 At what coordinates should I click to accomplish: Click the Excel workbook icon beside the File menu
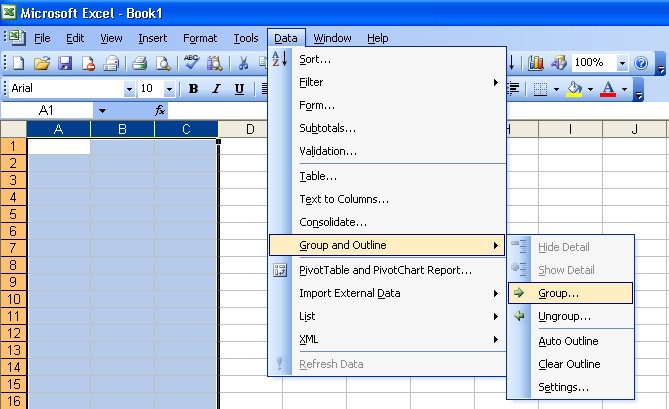tap(17, 38)
